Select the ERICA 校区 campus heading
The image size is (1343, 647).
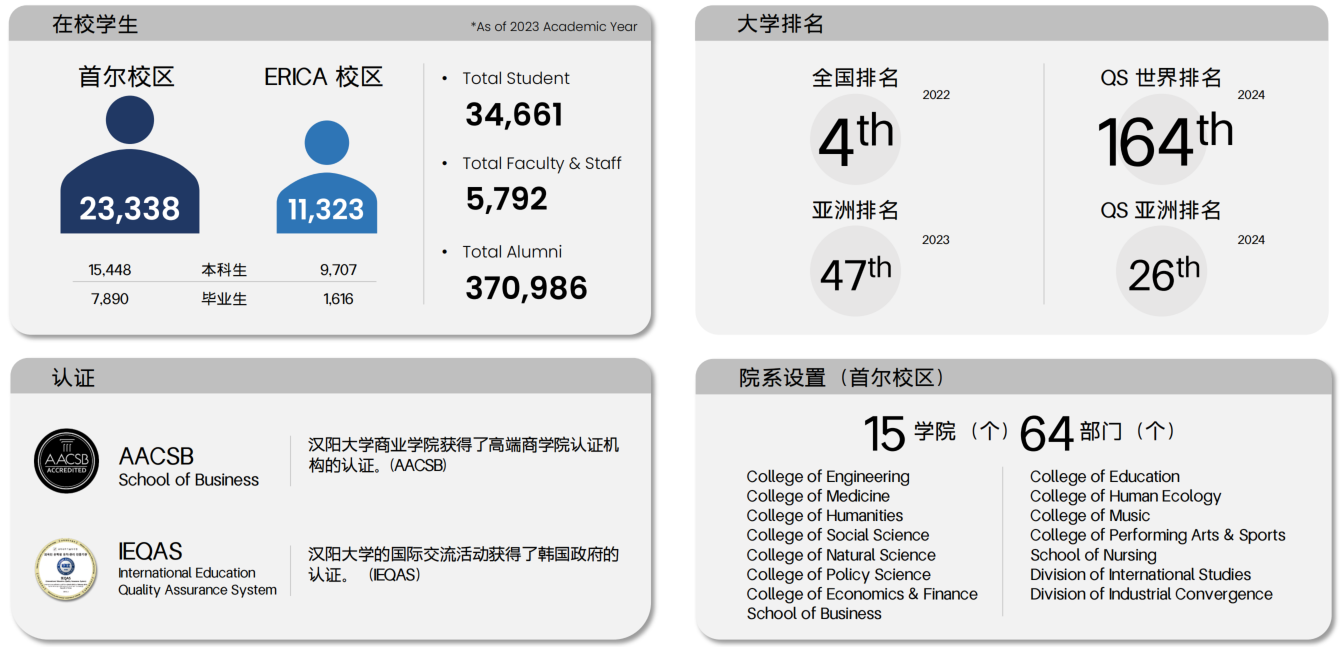point(324,77)
